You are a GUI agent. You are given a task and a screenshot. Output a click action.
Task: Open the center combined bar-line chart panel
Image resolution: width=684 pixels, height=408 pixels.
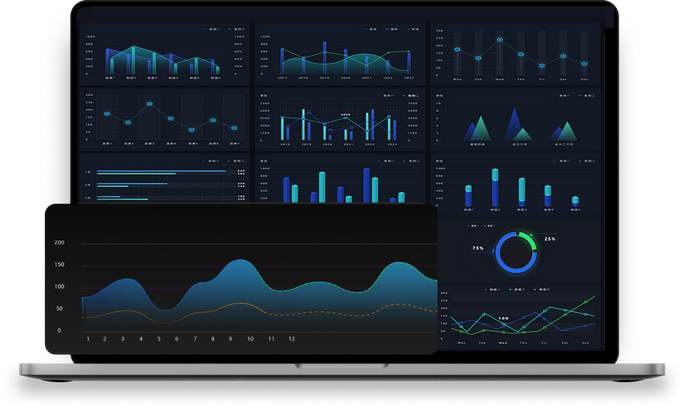coord(340,120)
